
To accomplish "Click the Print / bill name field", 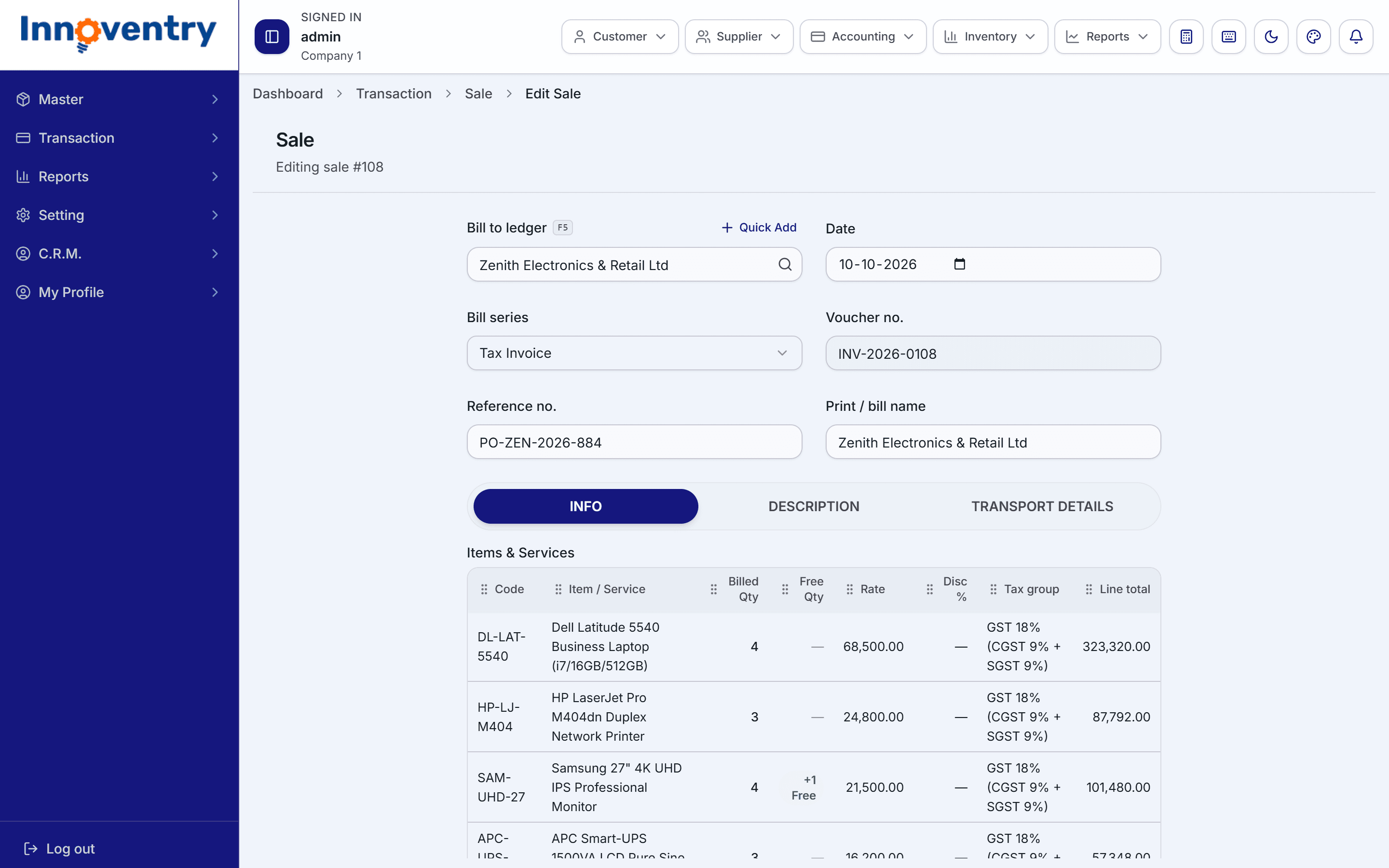I will [993, 442].
